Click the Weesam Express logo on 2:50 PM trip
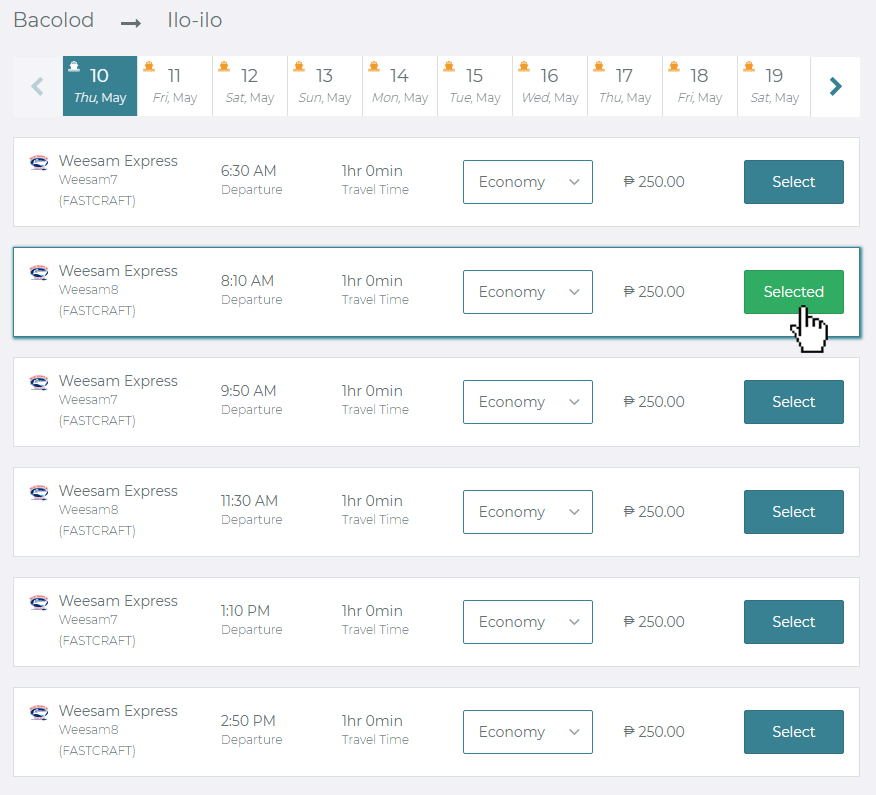 39,713
